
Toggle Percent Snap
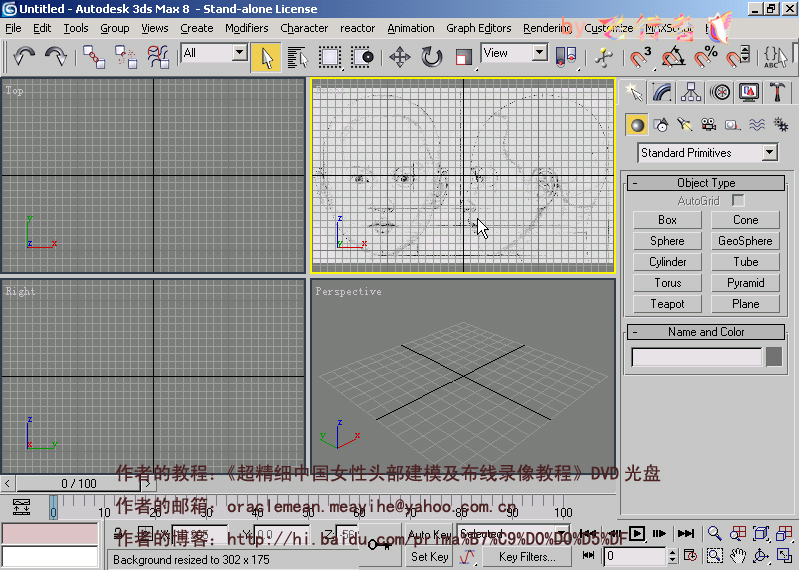coord(705,57)
